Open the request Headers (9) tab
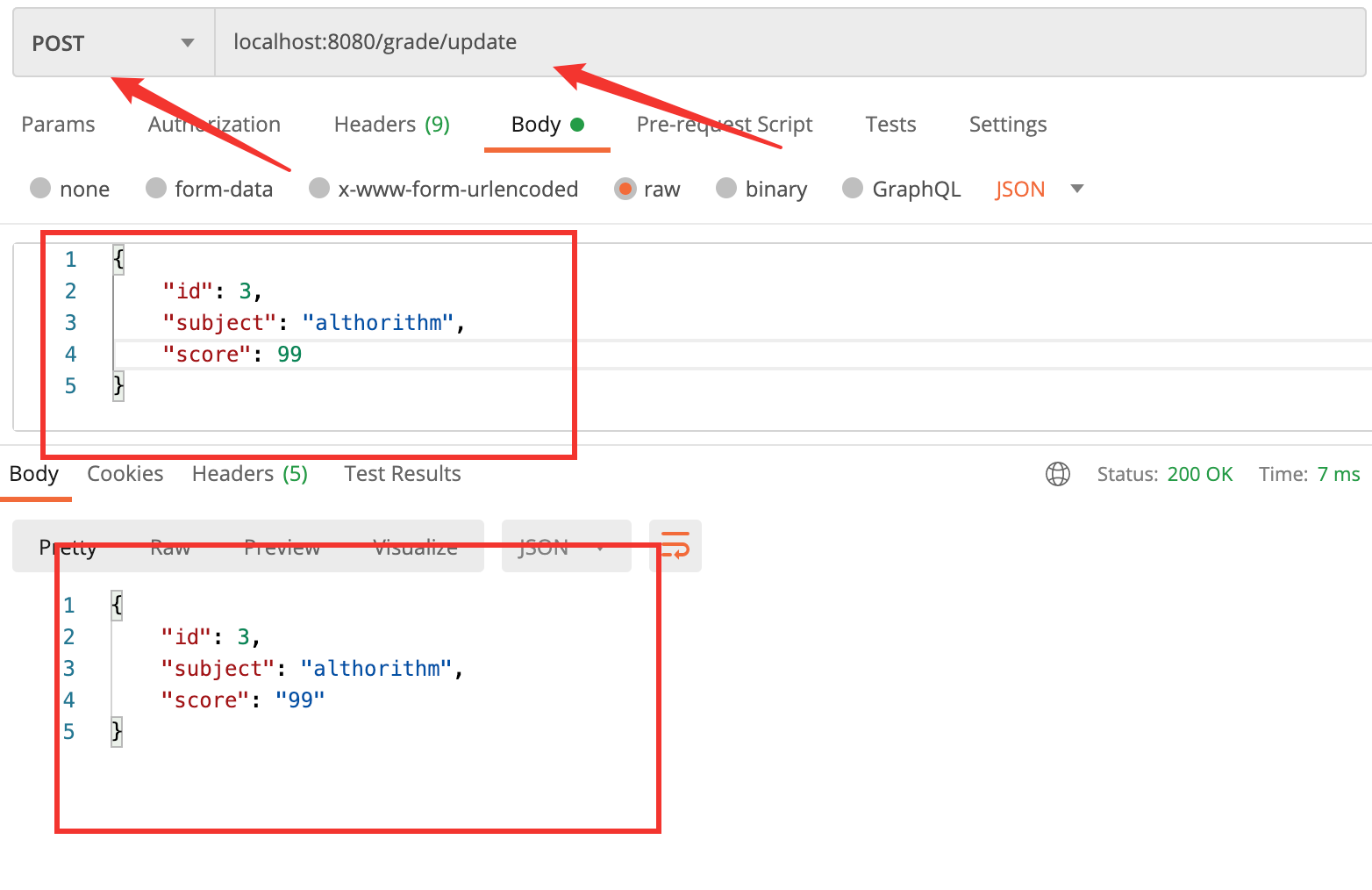This screenshot has width=1372, height=890. [391, 125]
